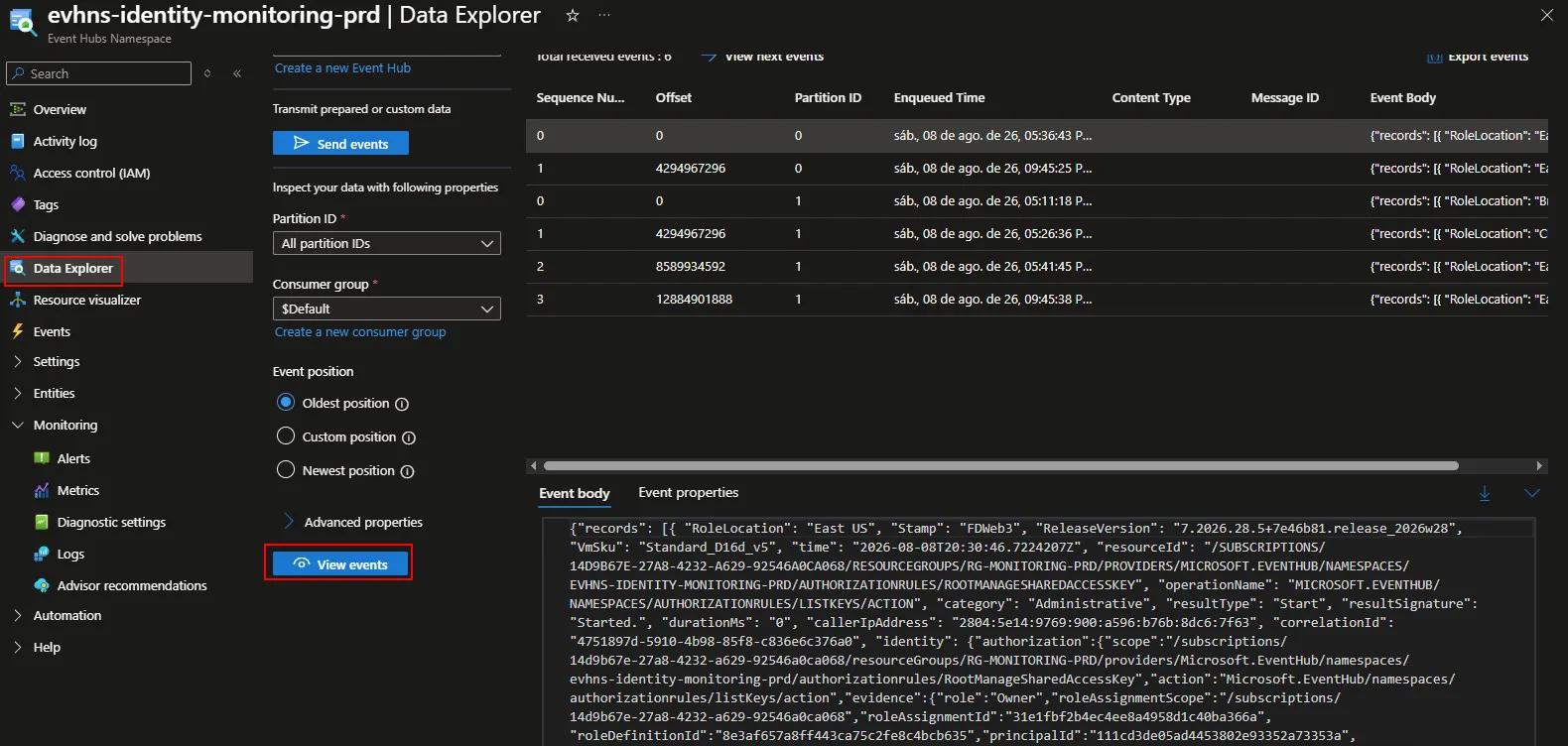Click the View events button

[x=340, y=564]
